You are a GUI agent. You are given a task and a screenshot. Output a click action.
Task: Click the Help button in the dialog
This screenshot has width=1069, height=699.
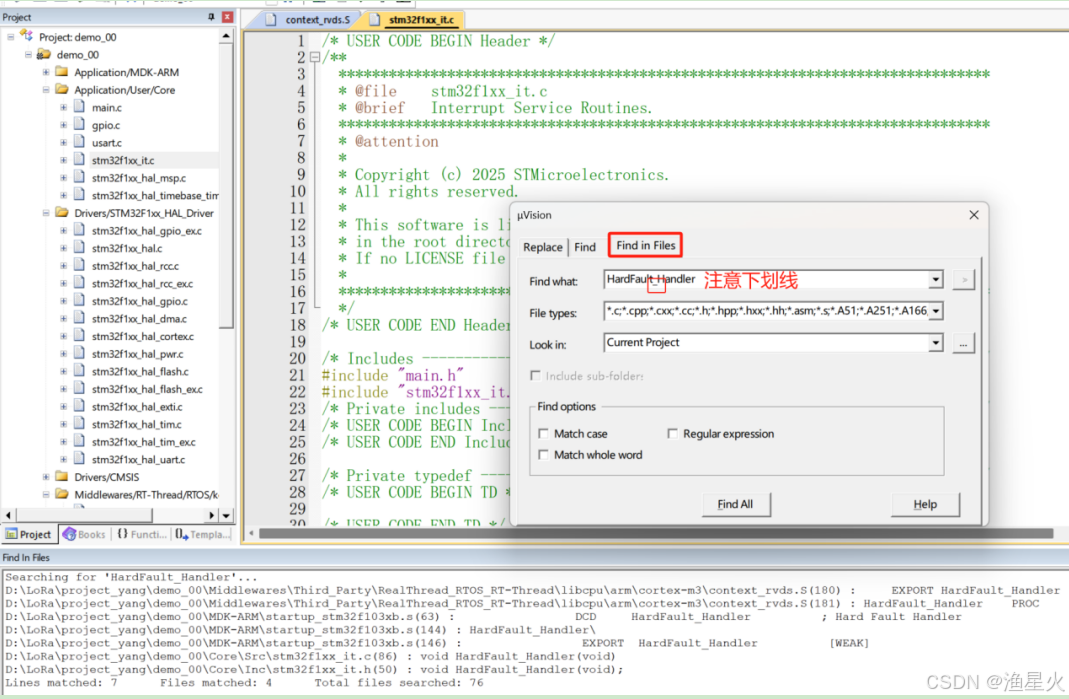[924, 505]
